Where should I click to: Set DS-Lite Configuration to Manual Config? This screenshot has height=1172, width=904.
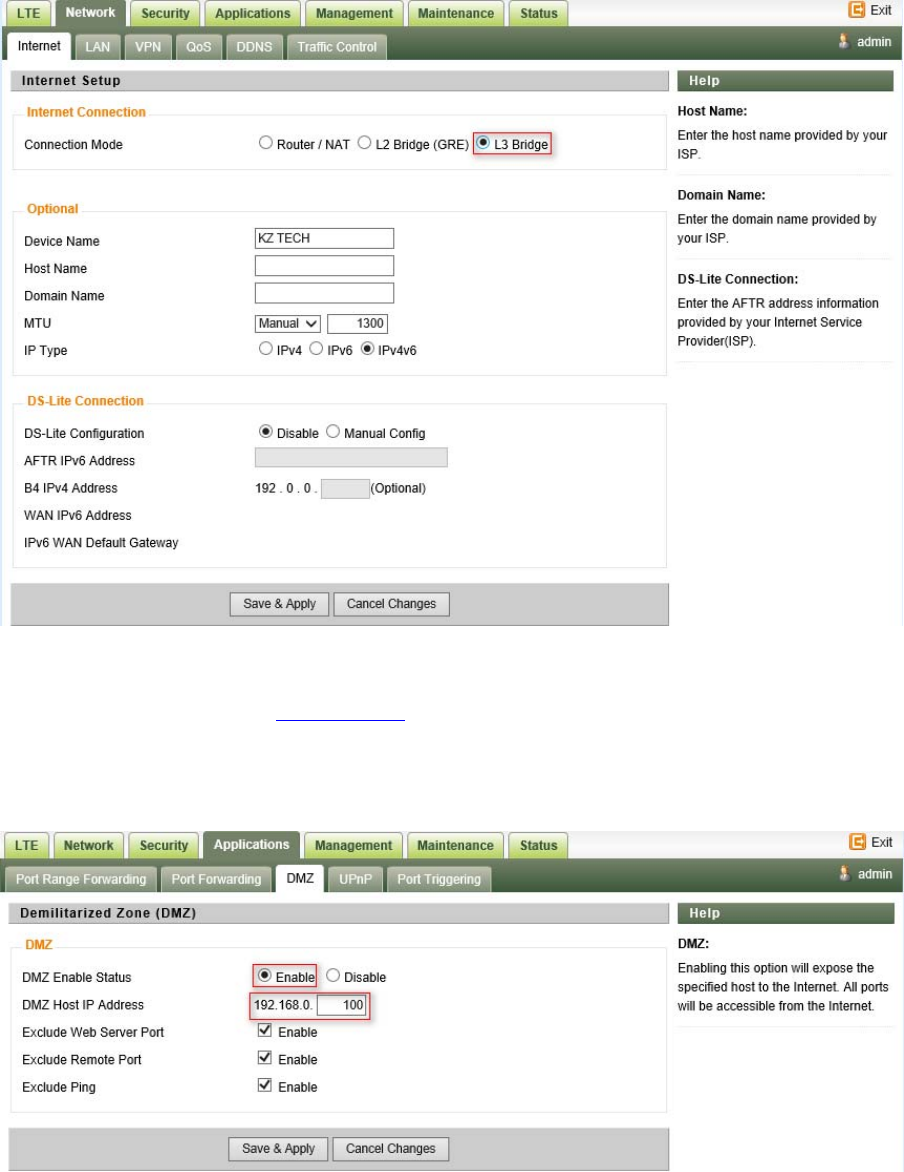tap(333, 431)
